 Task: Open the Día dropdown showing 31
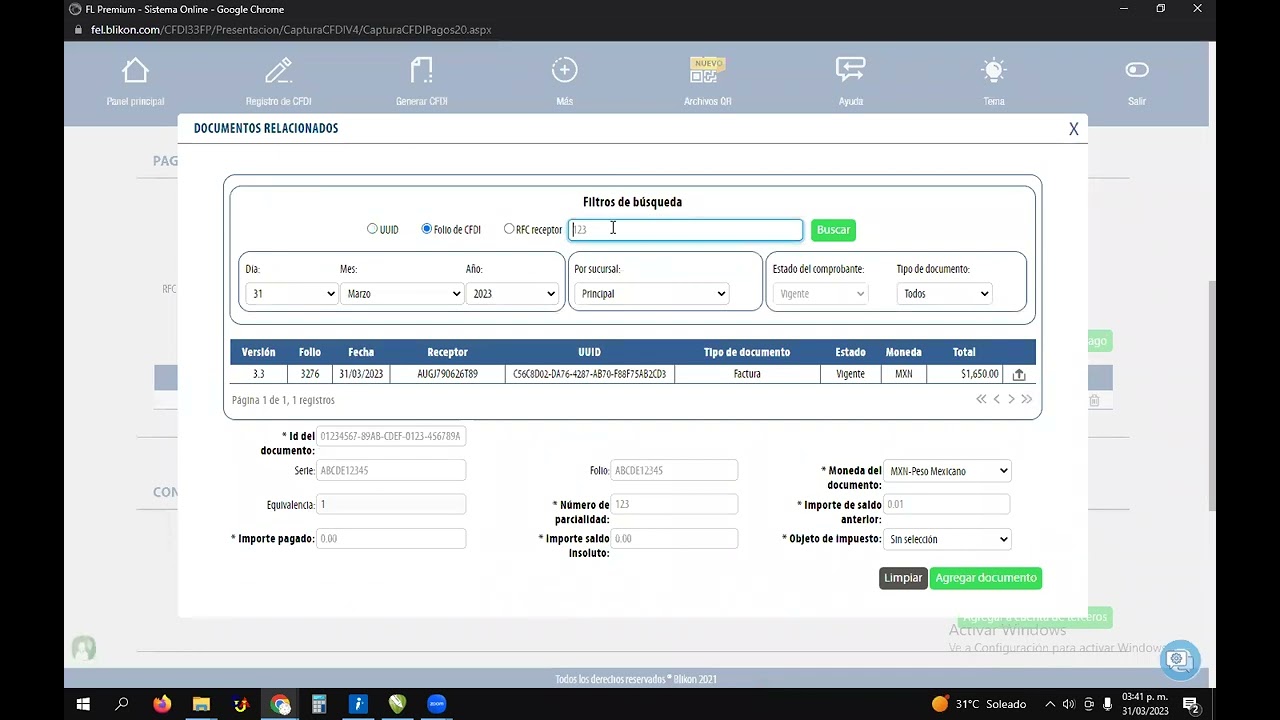click(x=292, y=294)
